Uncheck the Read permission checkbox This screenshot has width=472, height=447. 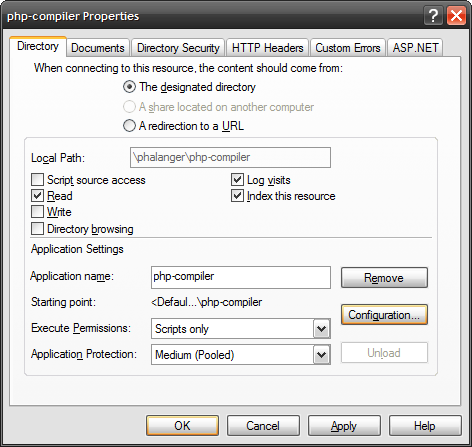(x=37, y=196)
